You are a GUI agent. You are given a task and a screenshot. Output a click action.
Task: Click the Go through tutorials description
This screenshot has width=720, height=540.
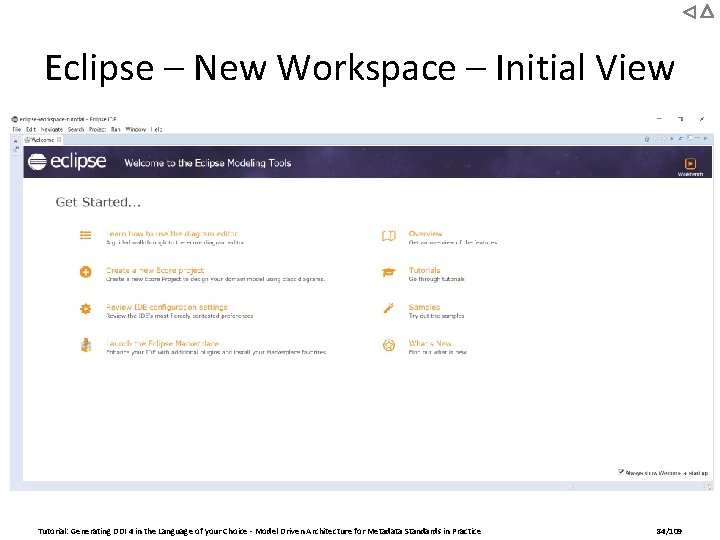[437, 279]
